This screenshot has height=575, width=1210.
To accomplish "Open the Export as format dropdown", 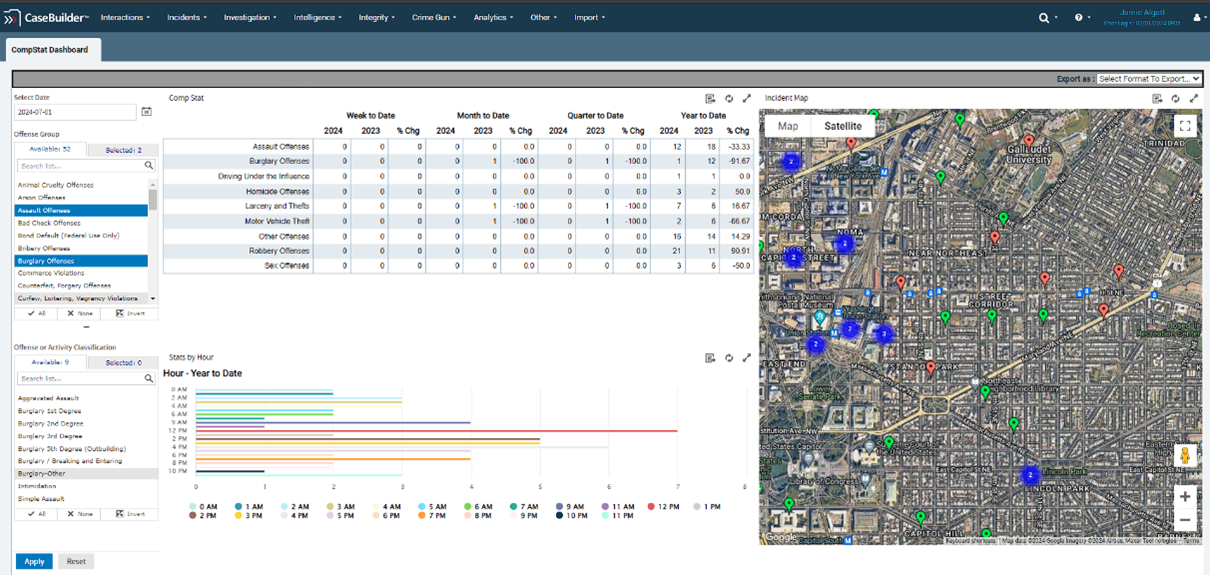I will tap(1149, 78).
